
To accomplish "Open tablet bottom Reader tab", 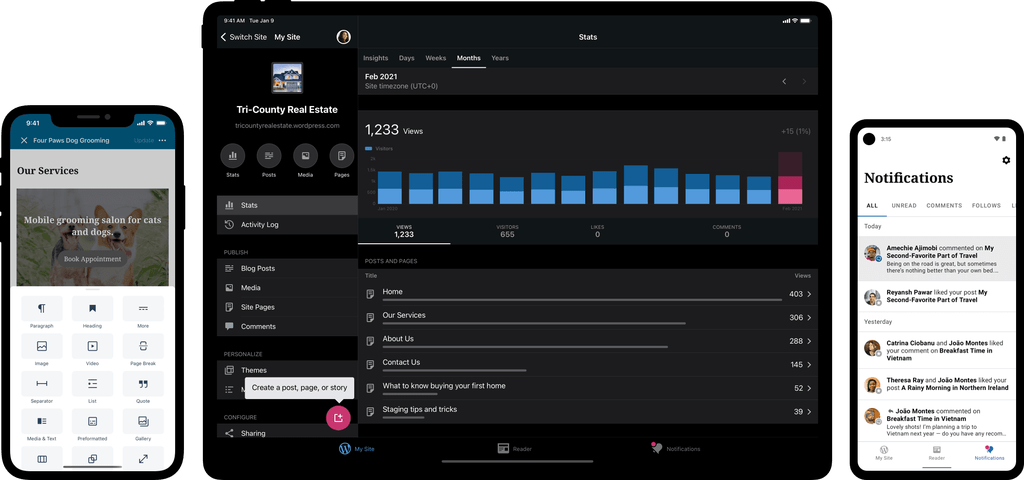I will (x=515, y=449).
